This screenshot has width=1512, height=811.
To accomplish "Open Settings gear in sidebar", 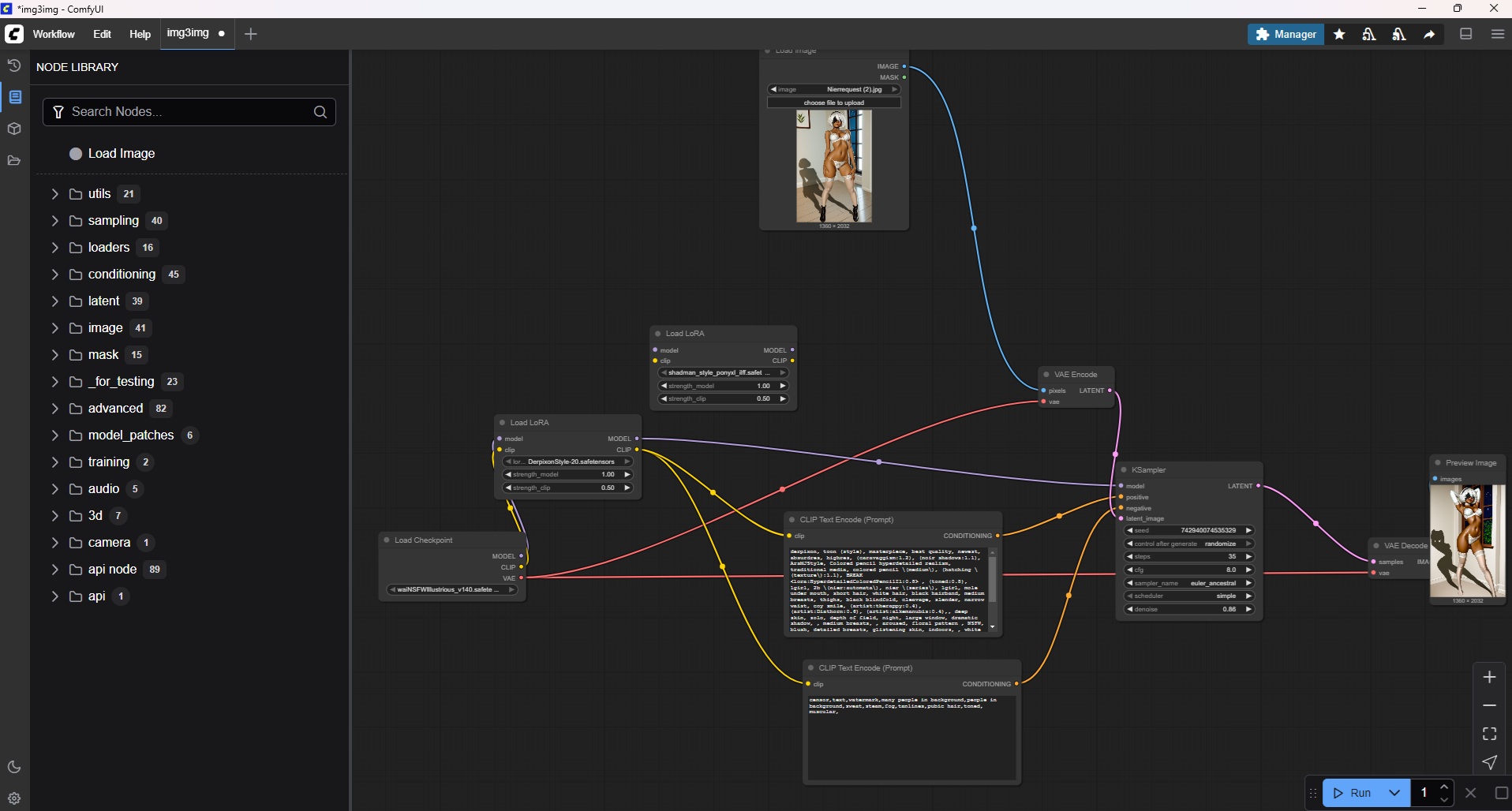I will click(14, 798).
